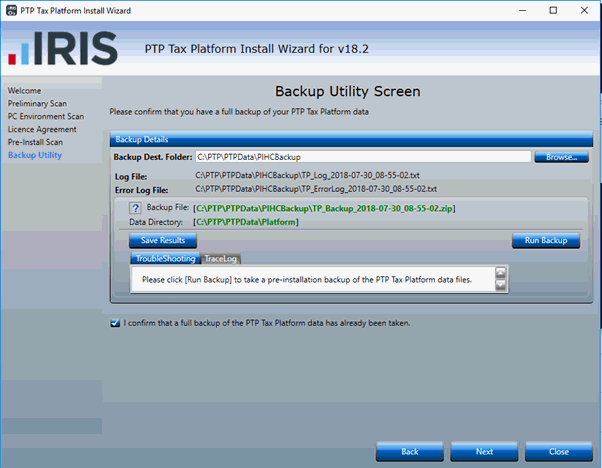Viewport: 602px width, 468px height.
Task: Go to the Welcome step in the sidebar
Action: (x=25, y=91)
